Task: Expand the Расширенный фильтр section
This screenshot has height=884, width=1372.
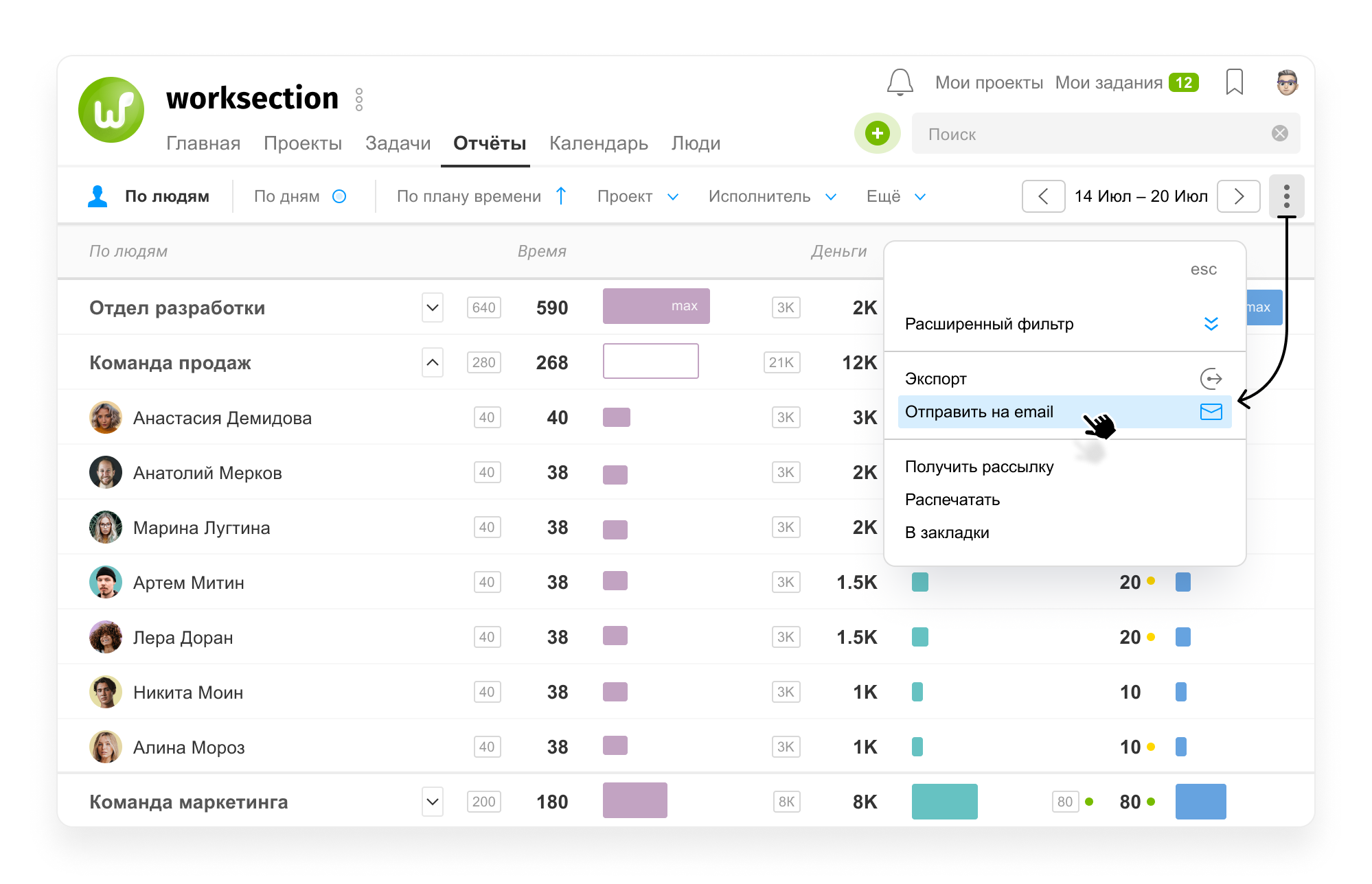Action: (x=1211, y=324)
